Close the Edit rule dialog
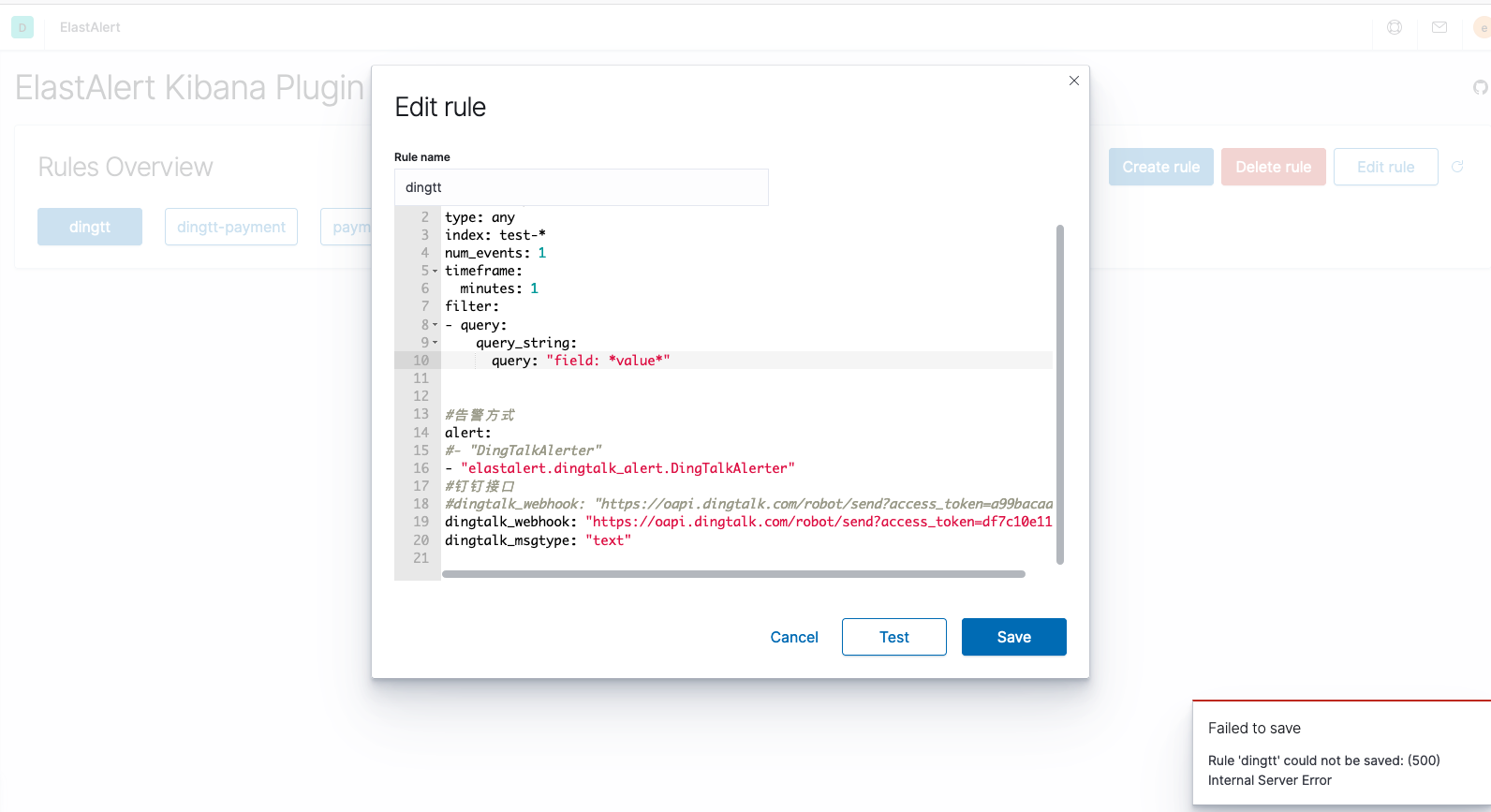 point(1074,81)
